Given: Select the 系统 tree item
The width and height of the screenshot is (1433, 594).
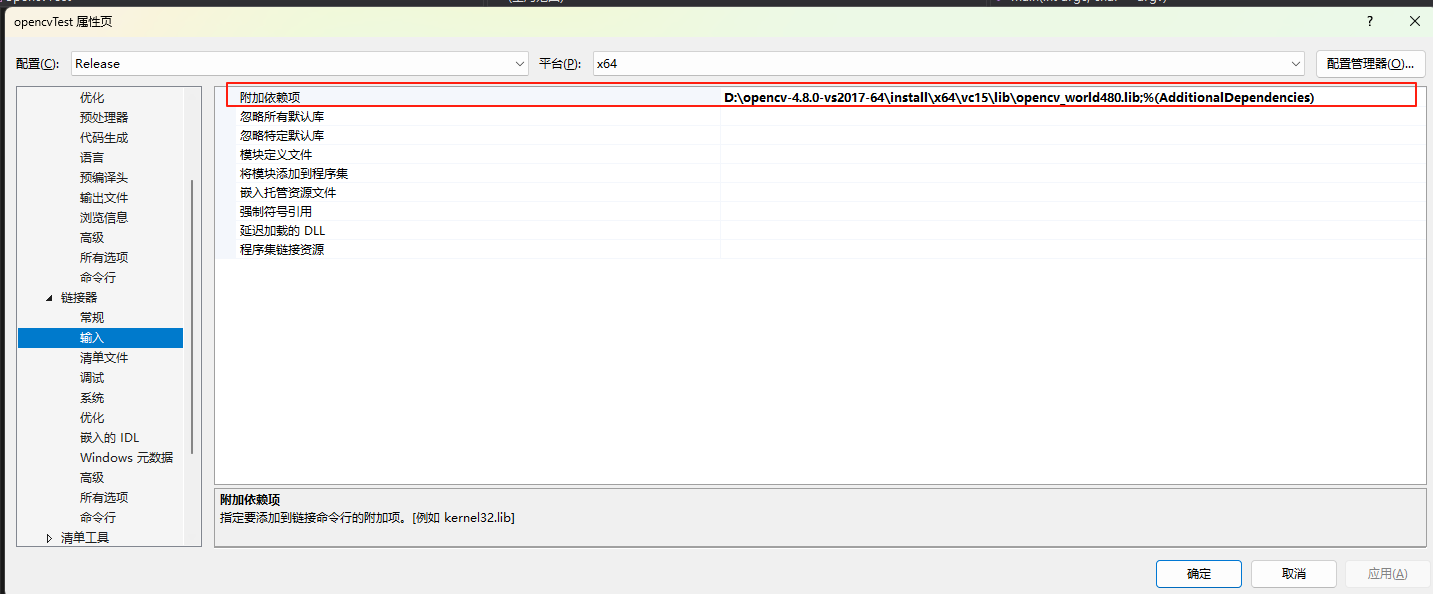Looking at the screenshot, I should point(91,397).
